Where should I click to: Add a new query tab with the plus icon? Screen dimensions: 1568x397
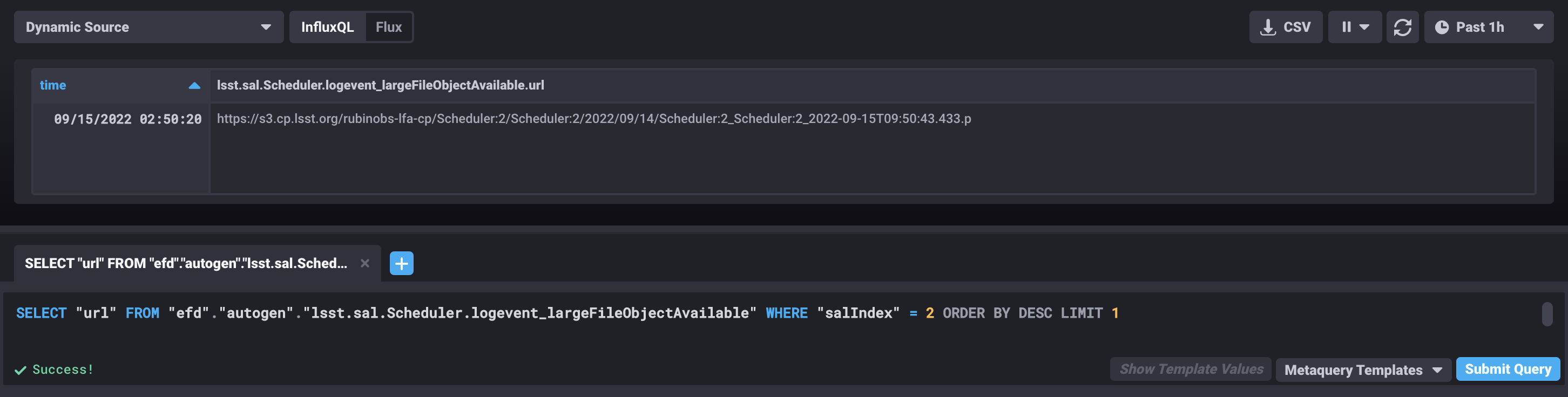401,263
